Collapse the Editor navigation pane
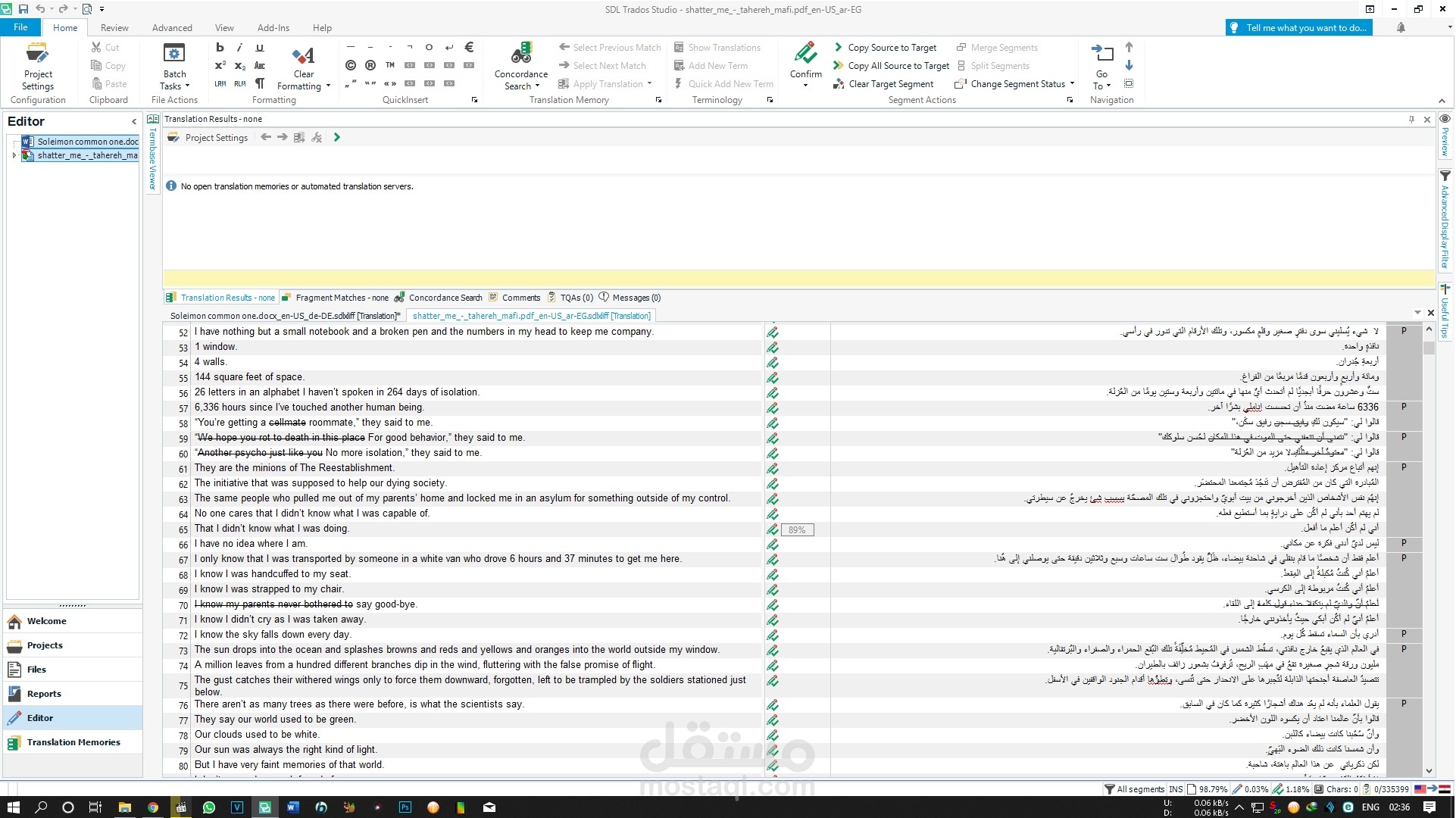 (x=134, y=121)
